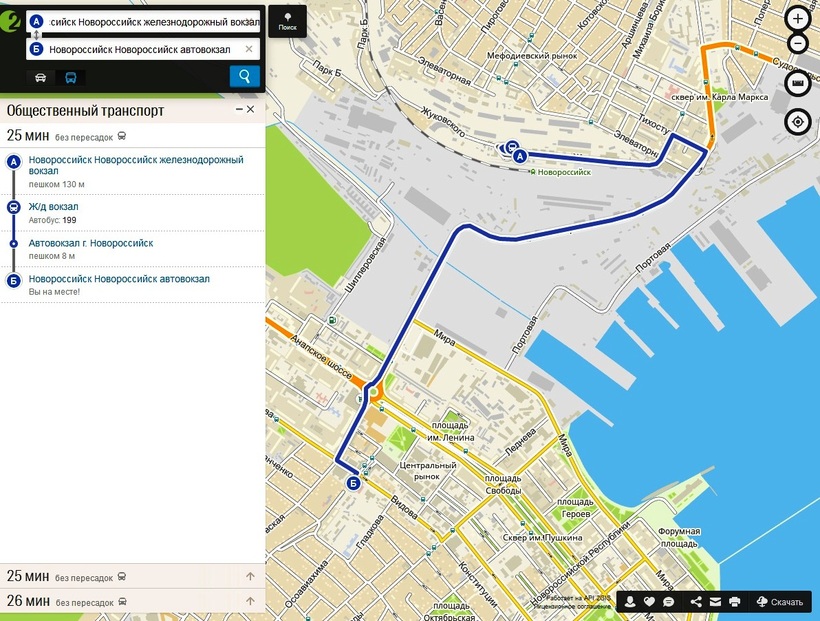Zoom out of the map
Screen dimensions: 820x621
(x=797, y=44)
